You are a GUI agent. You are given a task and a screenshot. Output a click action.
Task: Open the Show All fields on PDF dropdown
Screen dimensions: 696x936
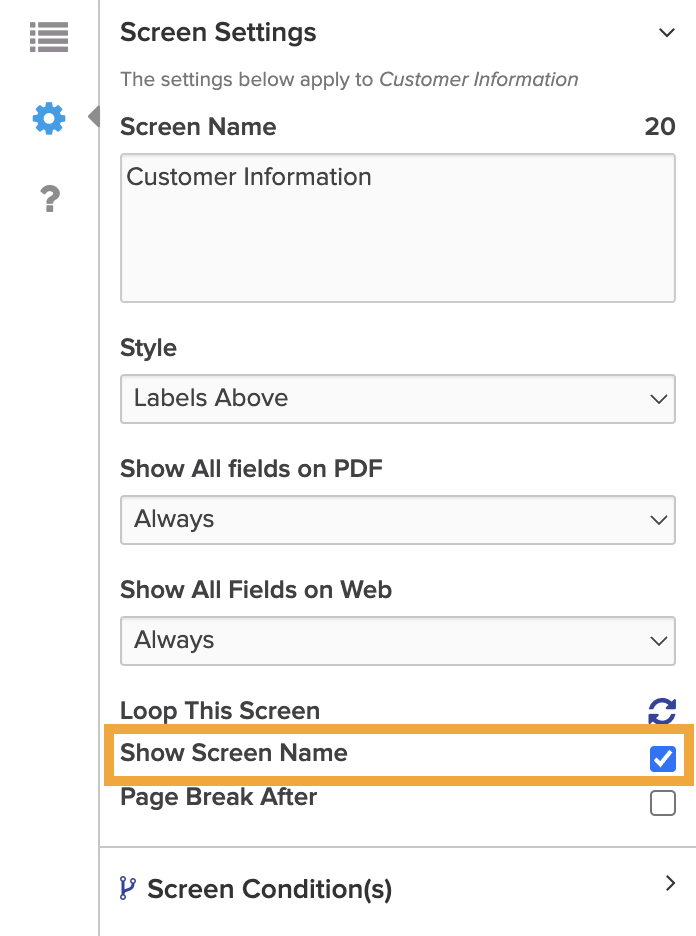pyautogui.click(x=398, y=519)
